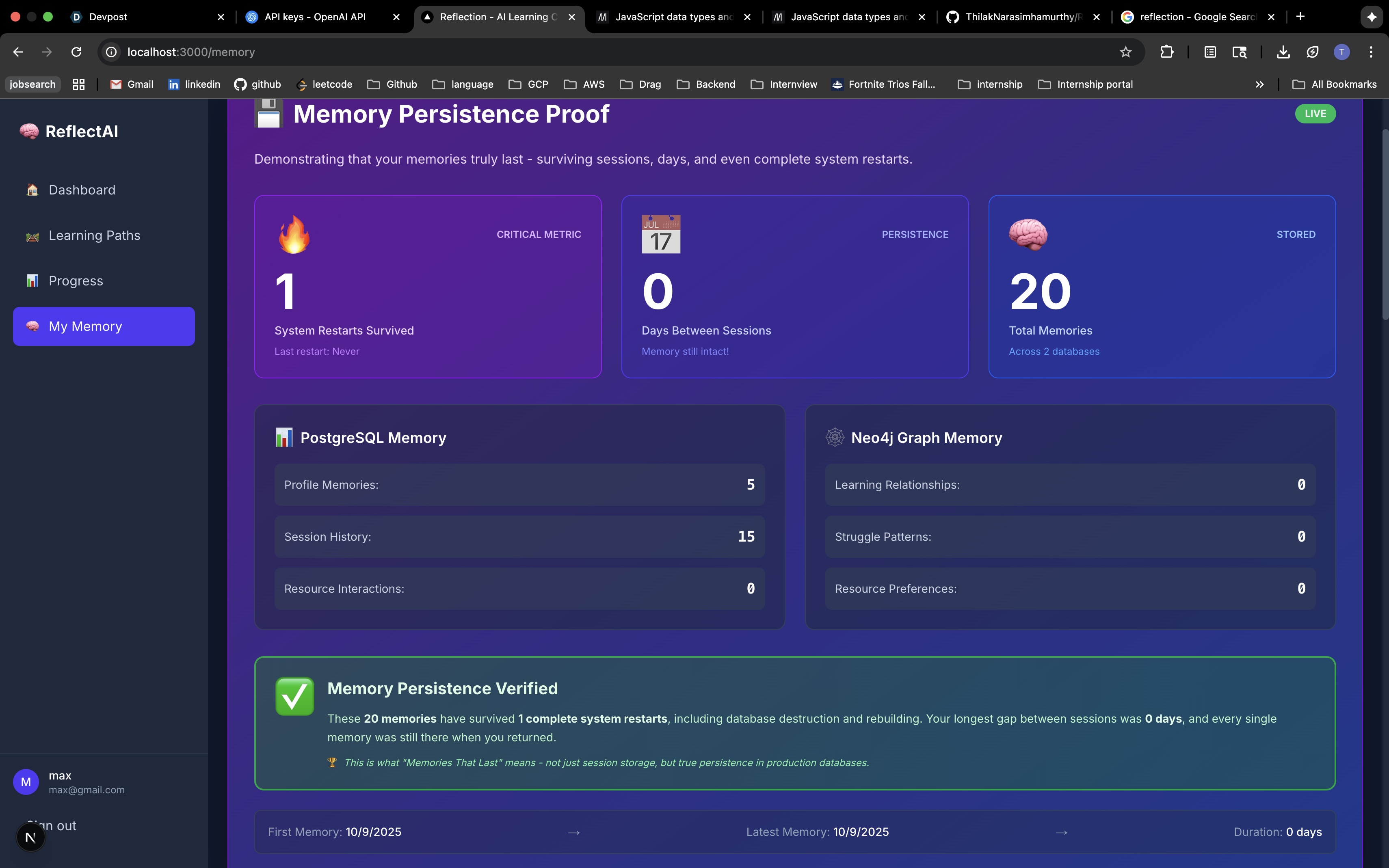The width and height of the screenshot is (1389, 868).
Task: Reload the page with the refresh icon
Action: [76, 52]
